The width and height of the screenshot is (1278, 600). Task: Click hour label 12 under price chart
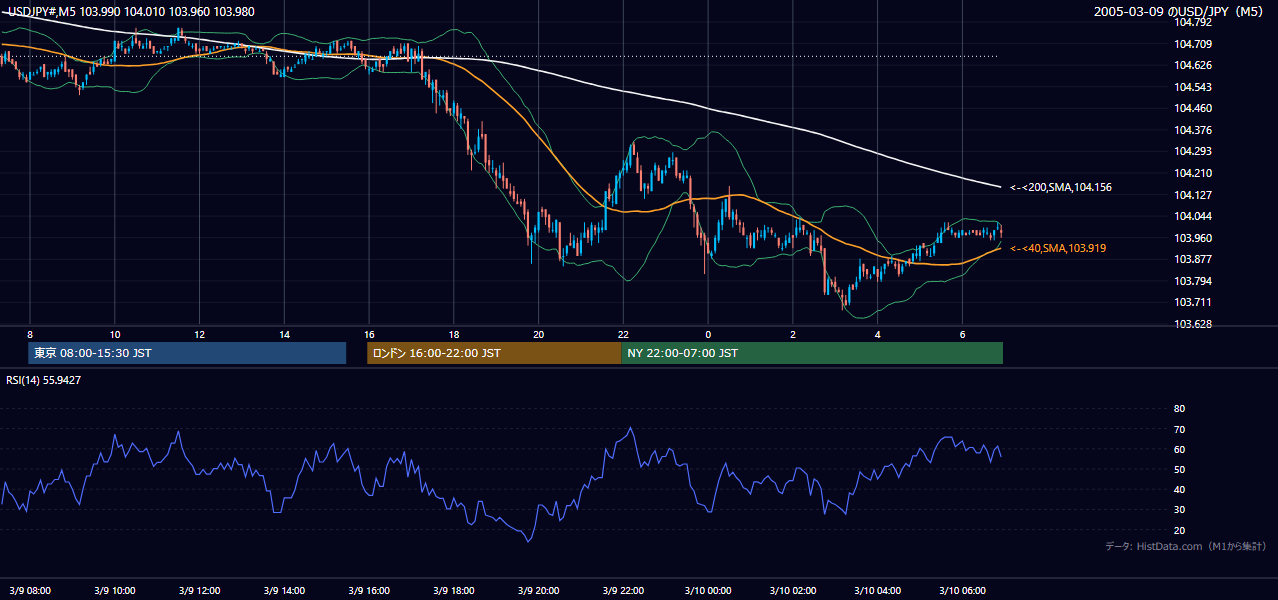(200, 334)
